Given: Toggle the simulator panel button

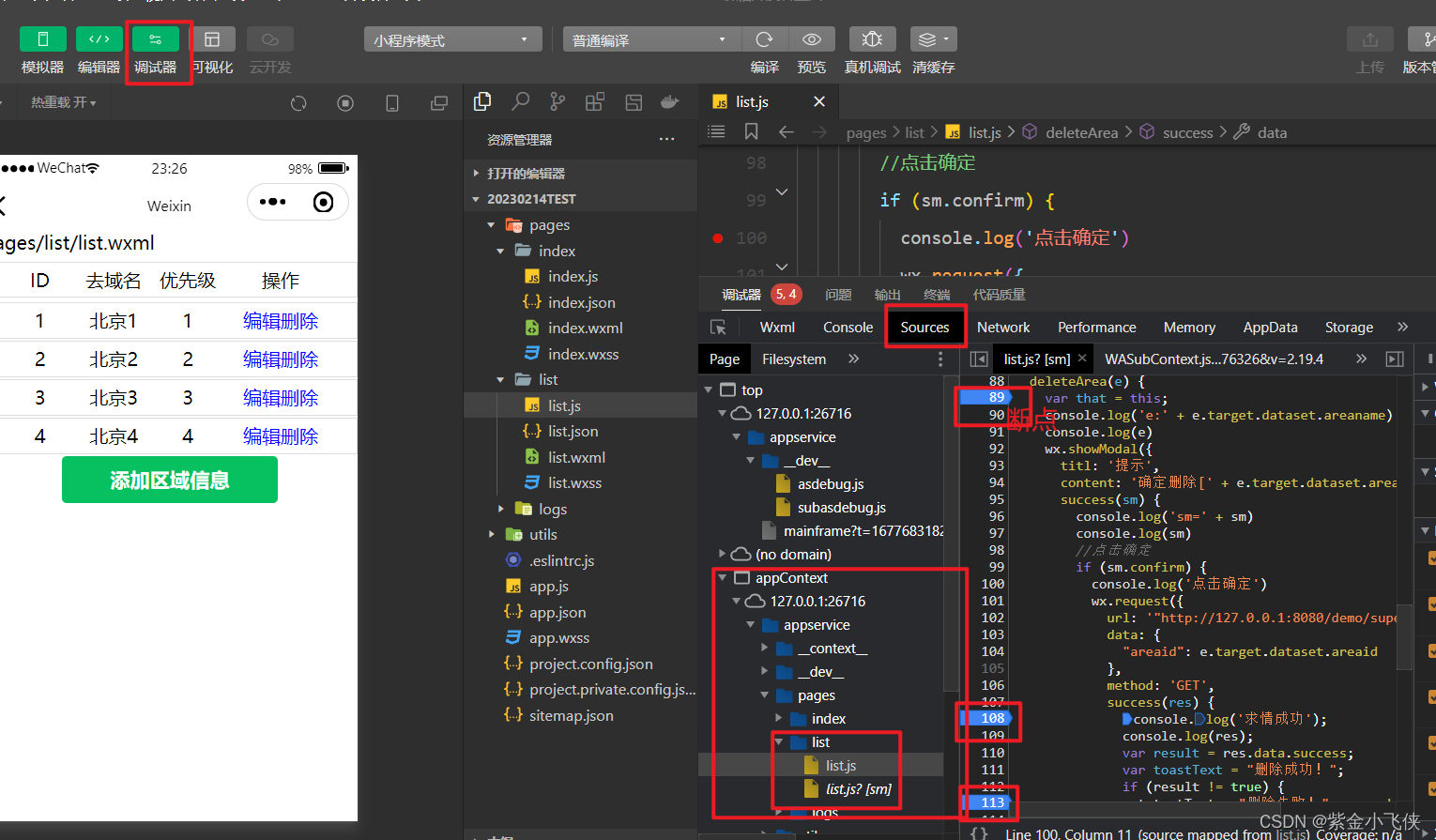Looking at the screenshot, I should pyautogui.click(x=42, y=39).
